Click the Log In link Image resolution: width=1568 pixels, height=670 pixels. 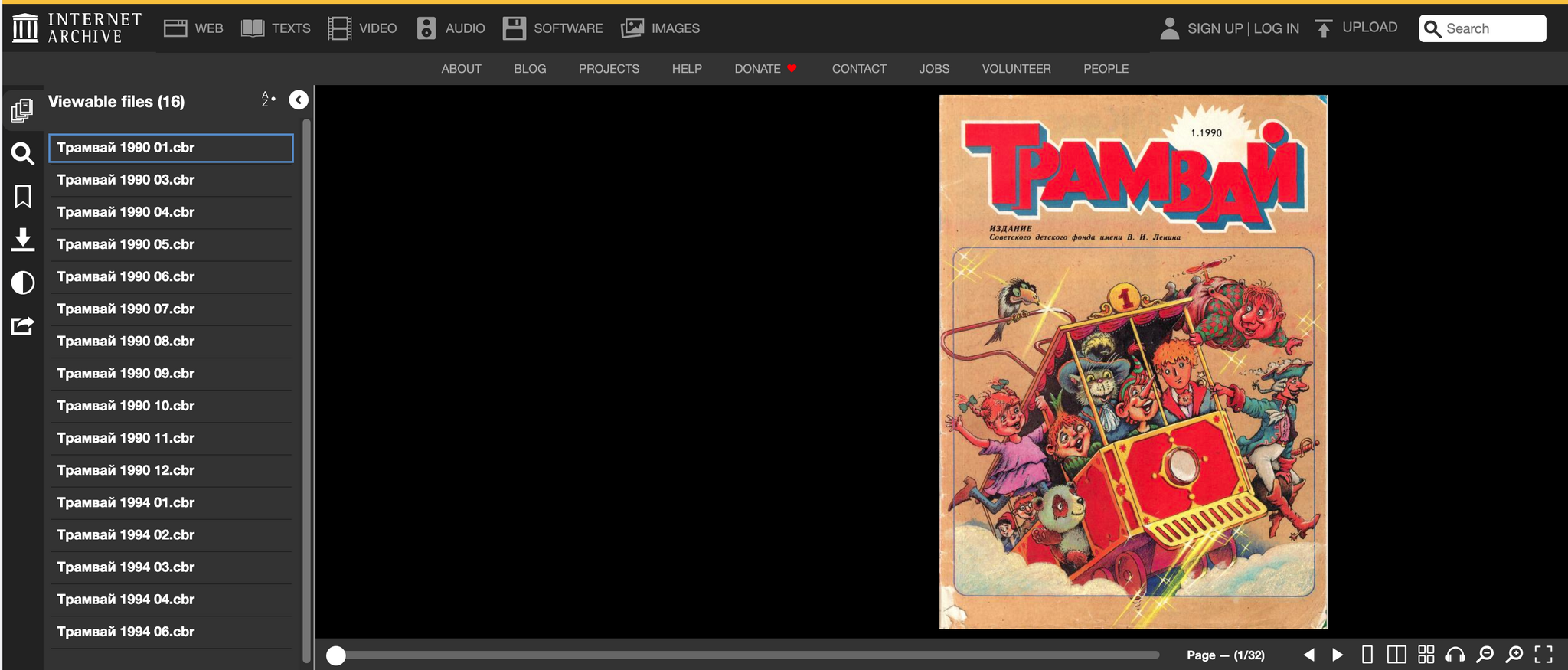click(1276, 28)
